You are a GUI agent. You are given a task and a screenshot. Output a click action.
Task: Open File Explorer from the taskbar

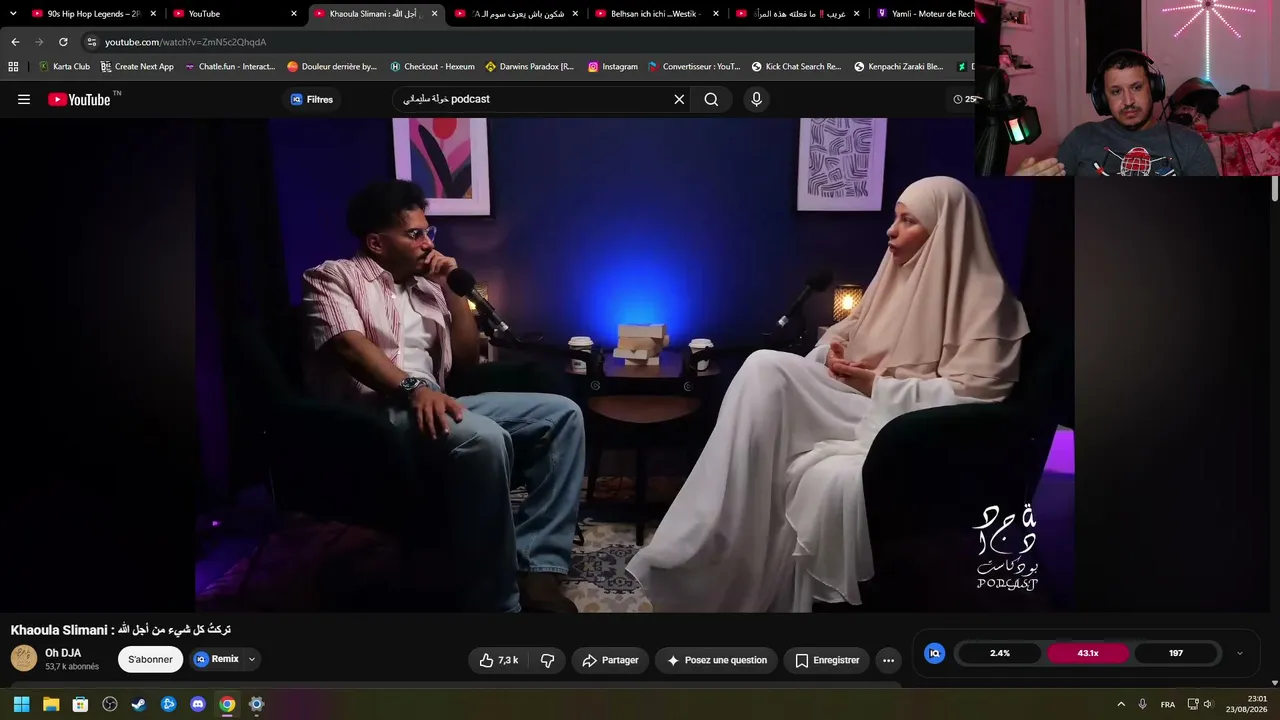[x=51, y=704]
